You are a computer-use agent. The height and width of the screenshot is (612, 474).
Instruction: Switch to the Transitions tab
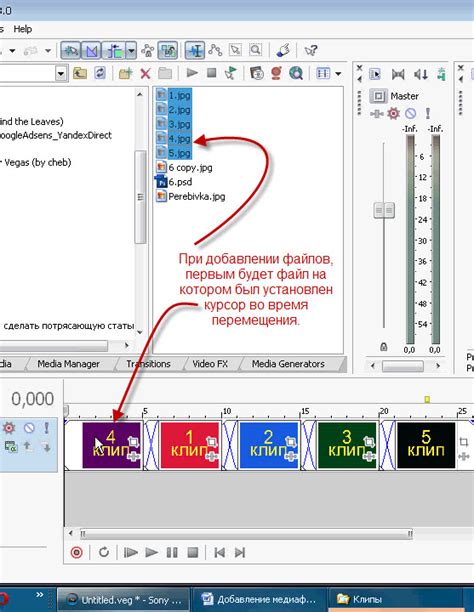point(148,364)
